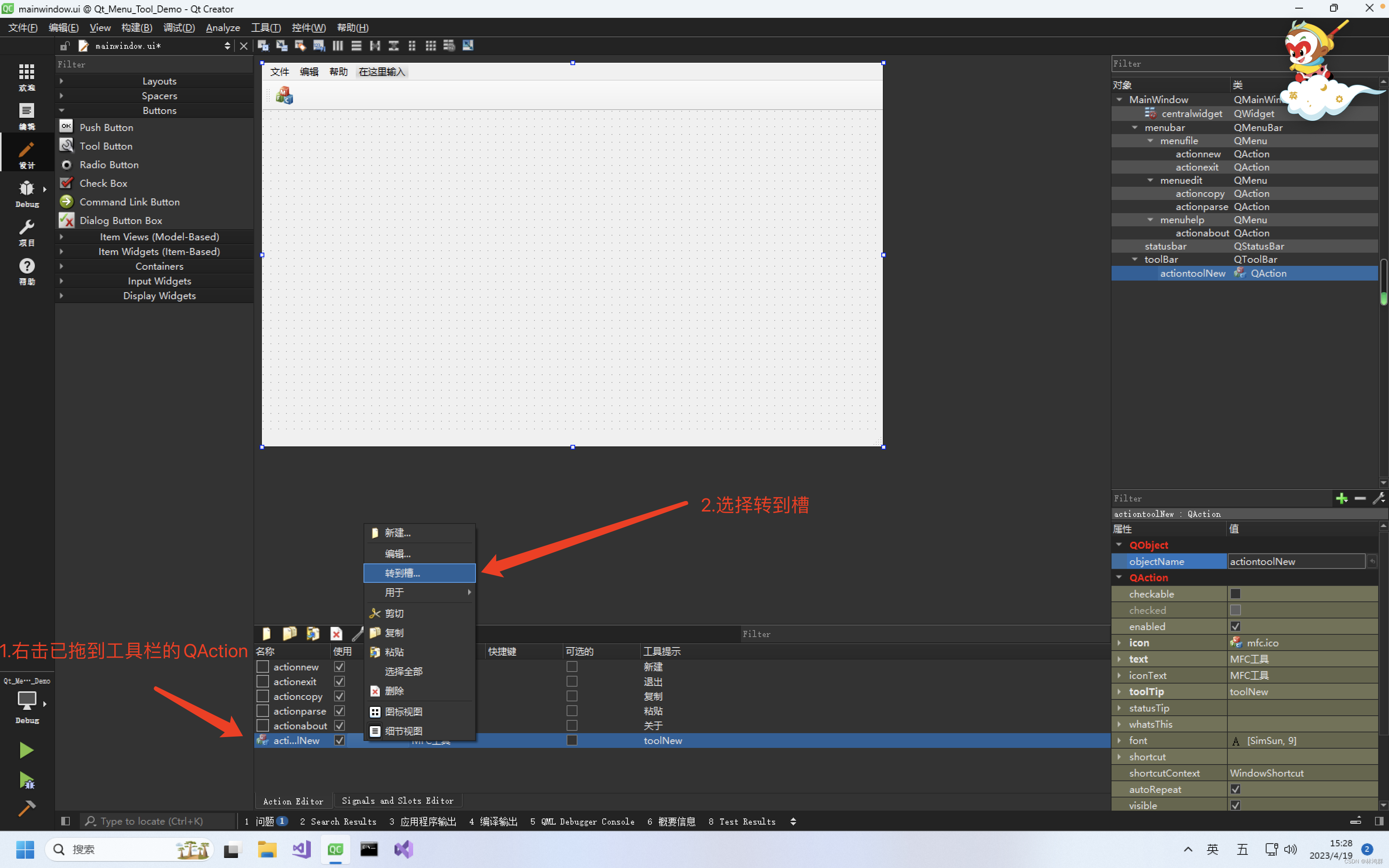1389x868 pixels.
Task: Click the MFC tool icon on form toolbar
Action: [284, 95]
